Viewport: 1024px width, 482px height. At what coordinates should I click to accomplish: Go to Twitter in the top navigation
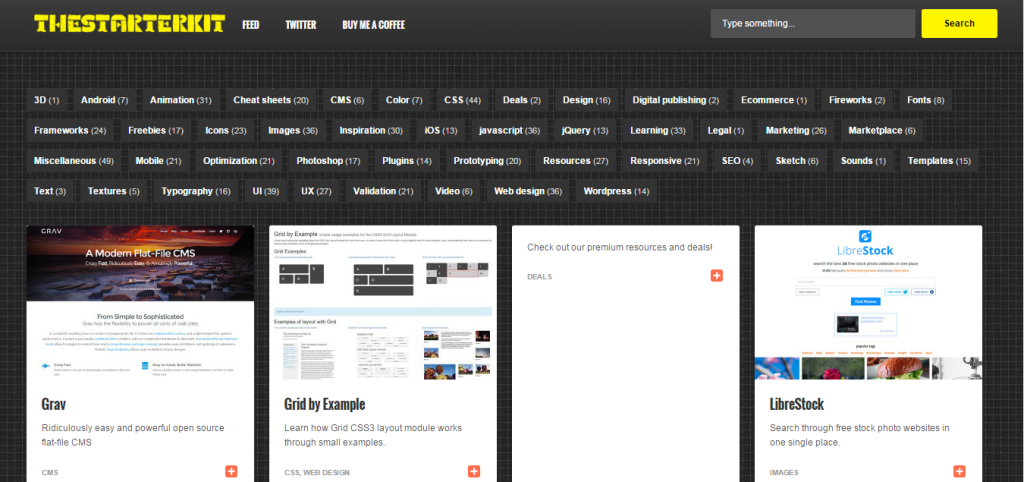(300, 24)
